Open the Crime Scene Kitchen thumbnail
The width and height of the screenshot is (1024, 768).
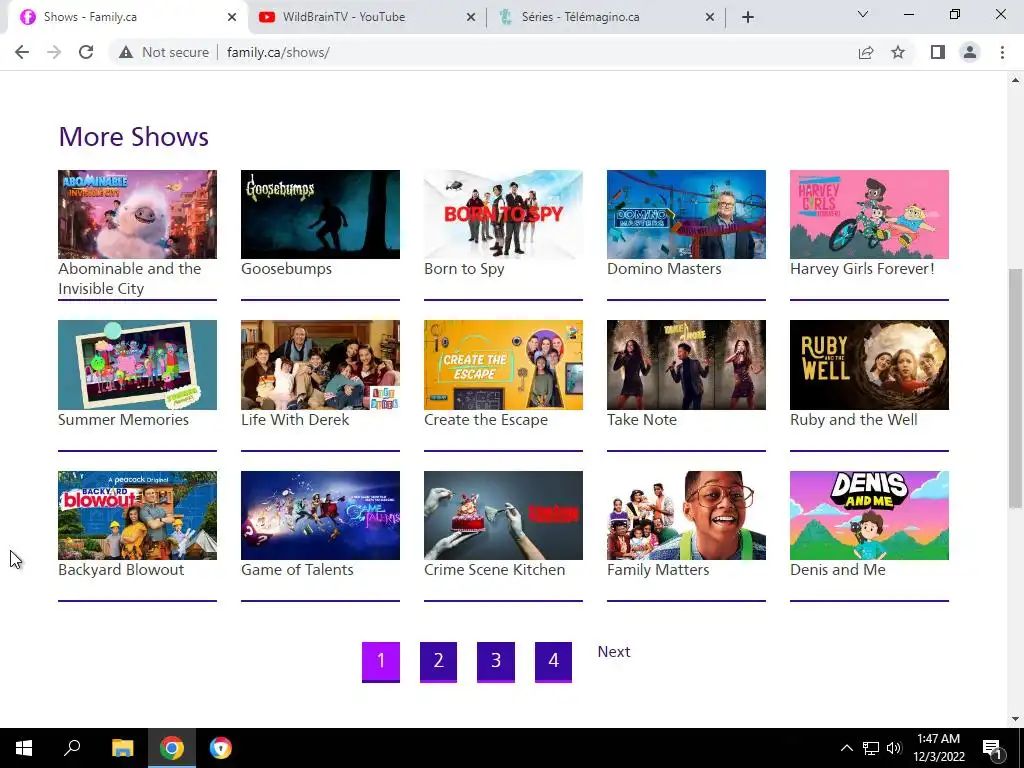point(503,515)
